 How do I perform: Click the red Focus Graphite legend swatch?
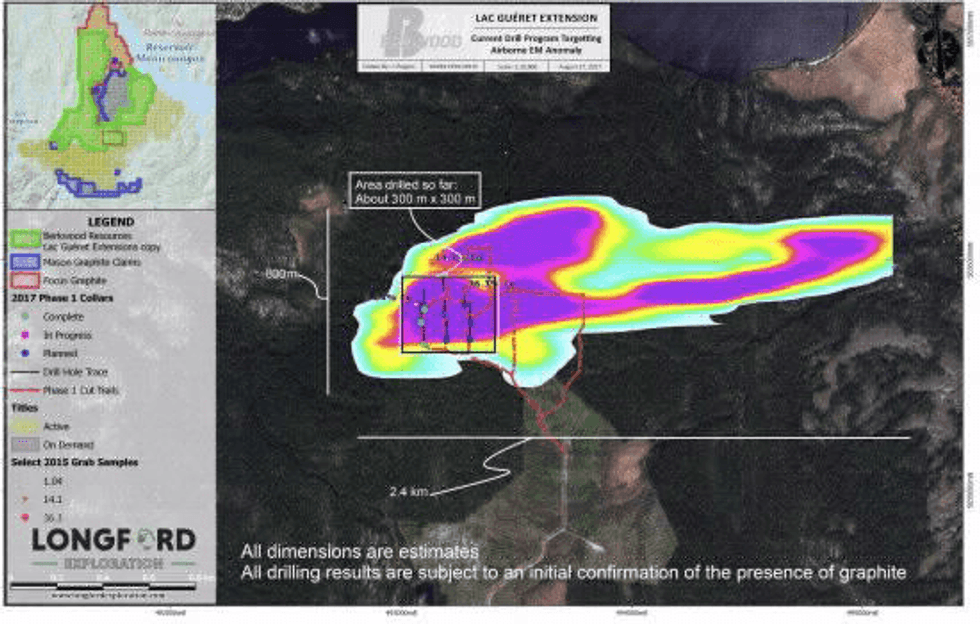[x=23, y=281]
